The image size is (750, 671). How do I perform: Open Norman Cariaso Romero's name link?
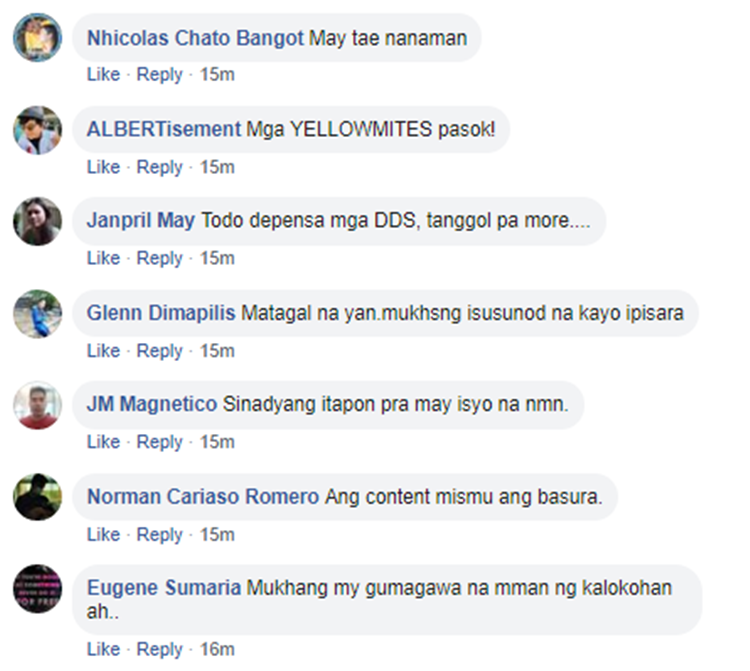[x=203, y=497]
